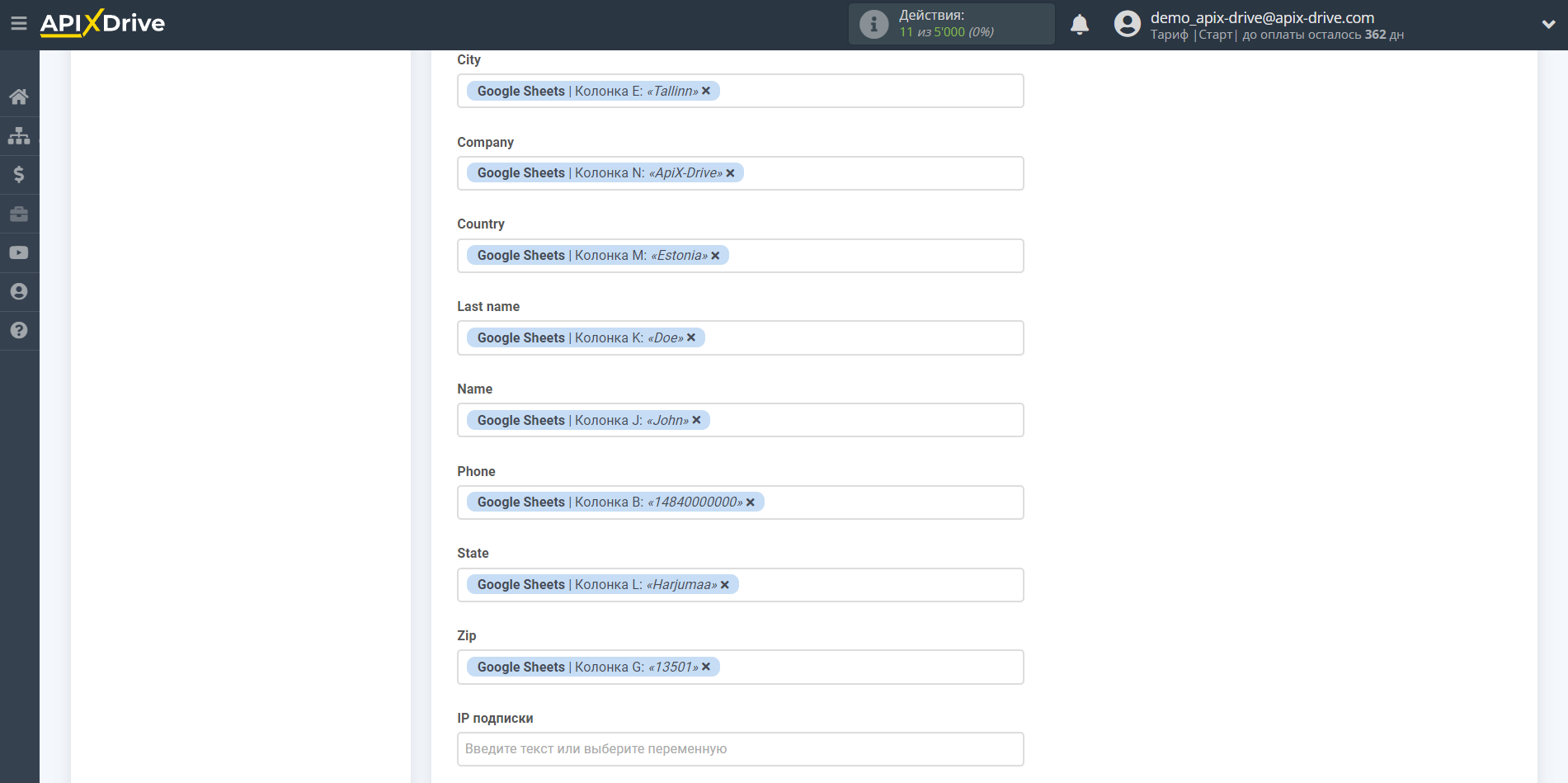Click the Действия actions counter panel
This screenshot has width=1568, height=783.
tap(952, 24)
